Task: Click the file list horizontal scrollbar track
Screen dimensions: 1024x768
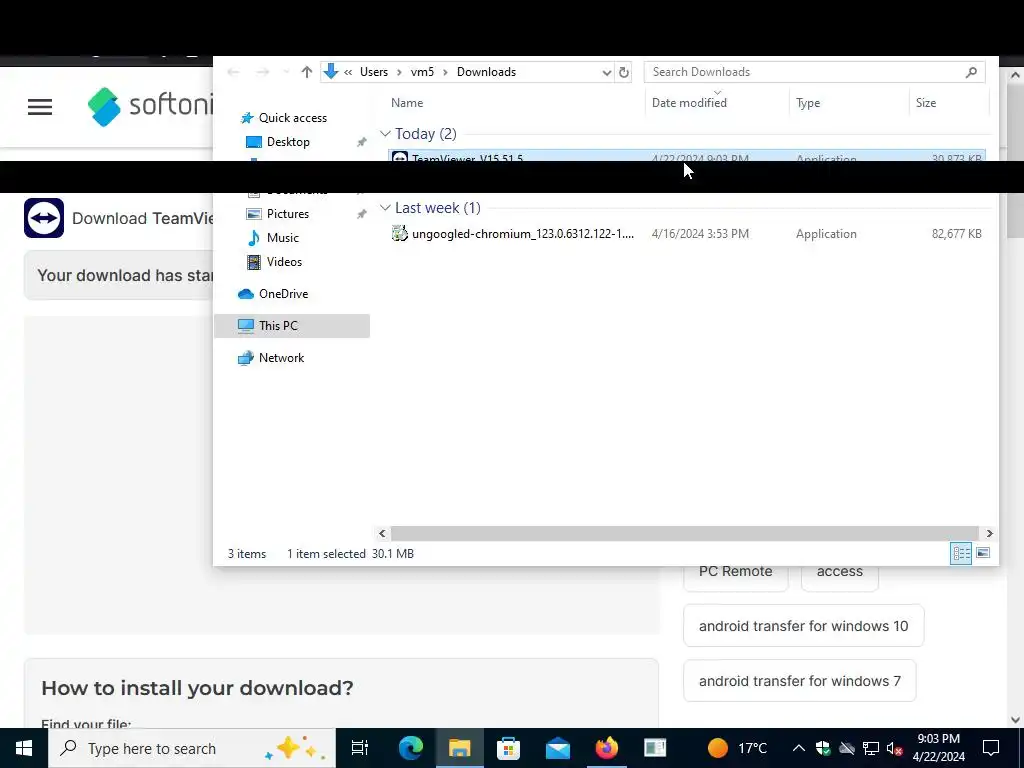Action: point(684,534)
